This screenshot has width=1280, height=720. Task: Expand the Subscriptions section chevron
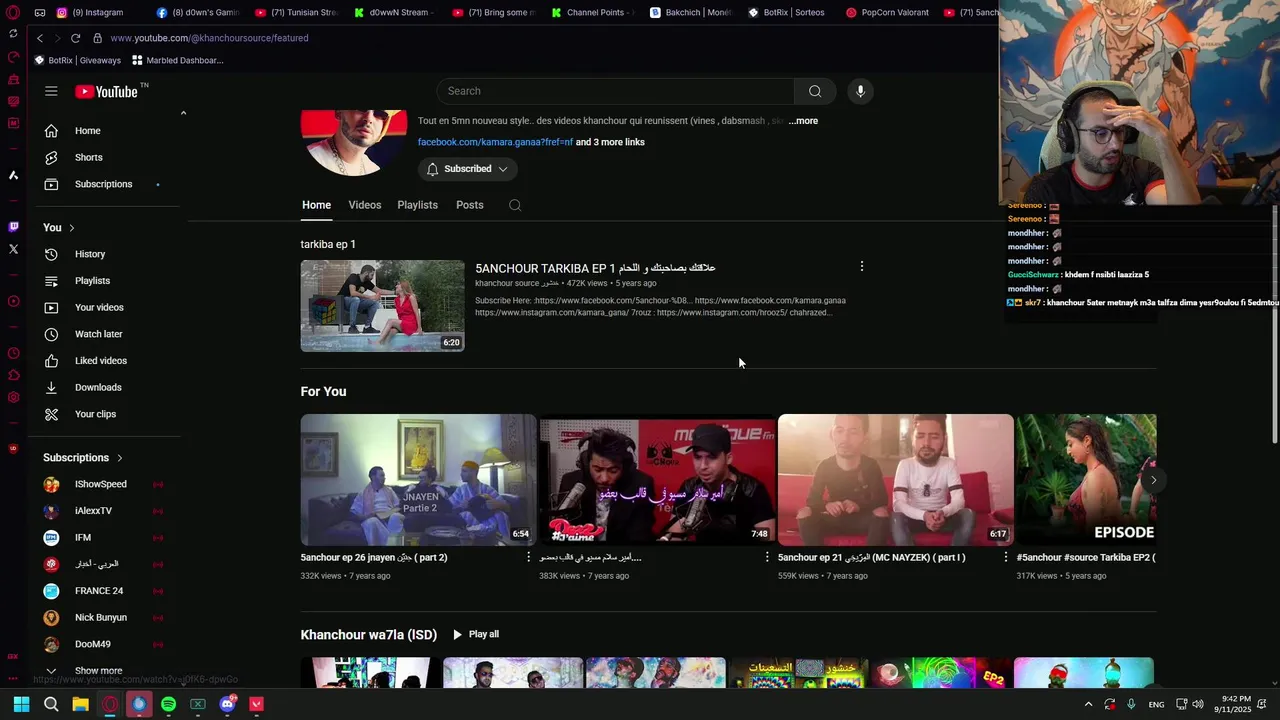[119, 458]
